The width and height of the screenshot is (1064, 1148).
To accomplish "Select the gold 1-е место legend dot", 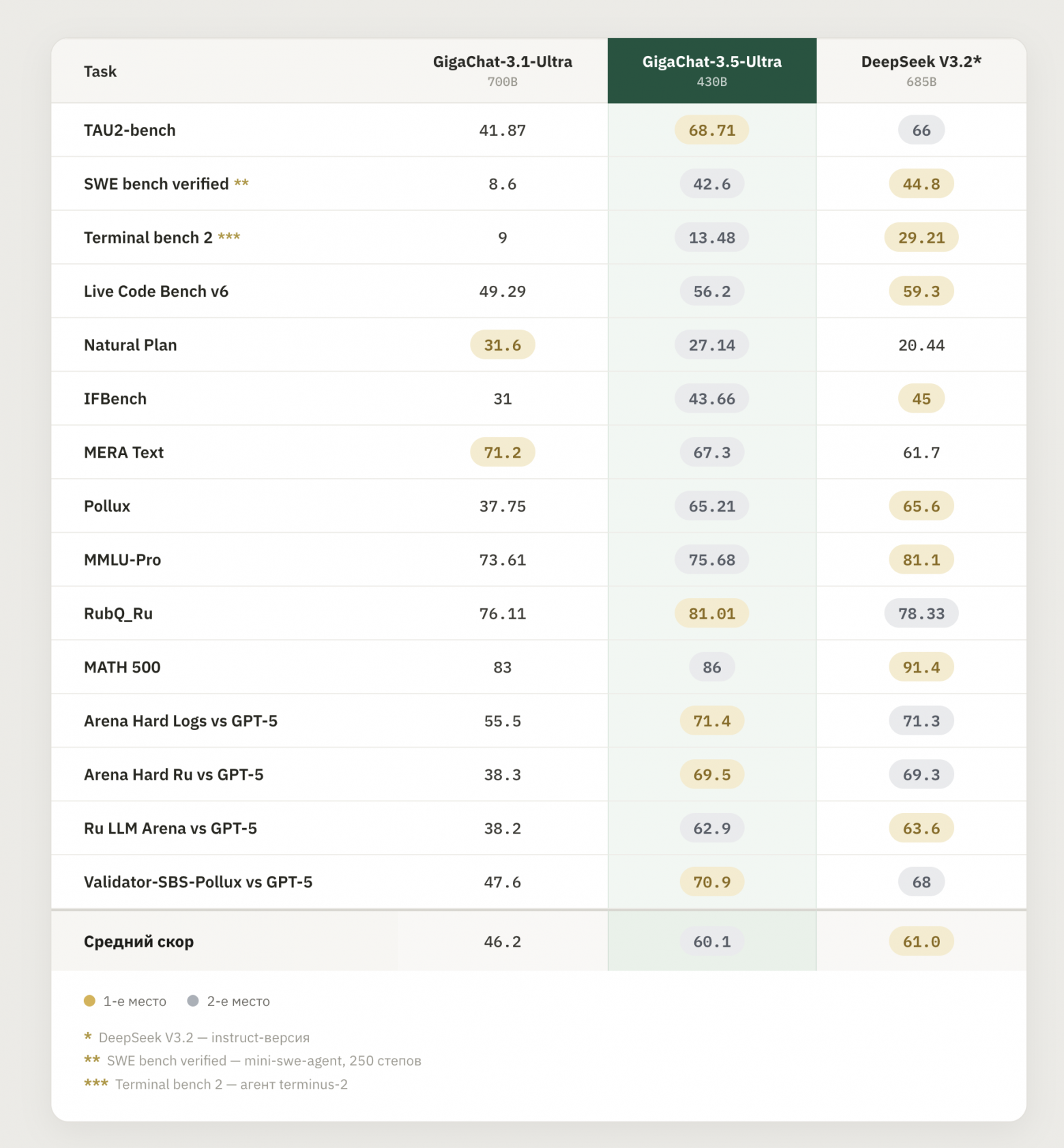I will [x=89, y=1001].
